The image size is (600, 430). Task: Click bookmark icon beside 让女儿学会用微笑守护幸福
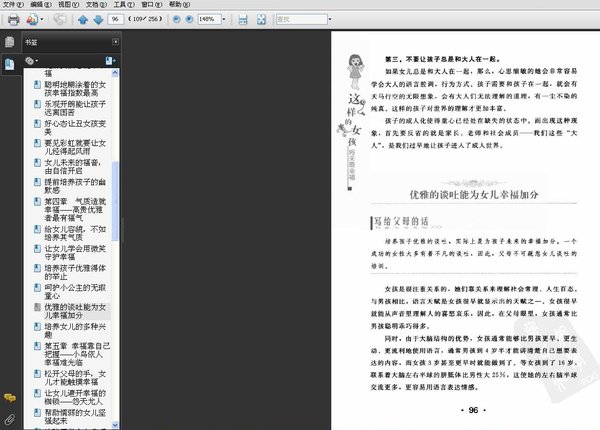point(37,249)
